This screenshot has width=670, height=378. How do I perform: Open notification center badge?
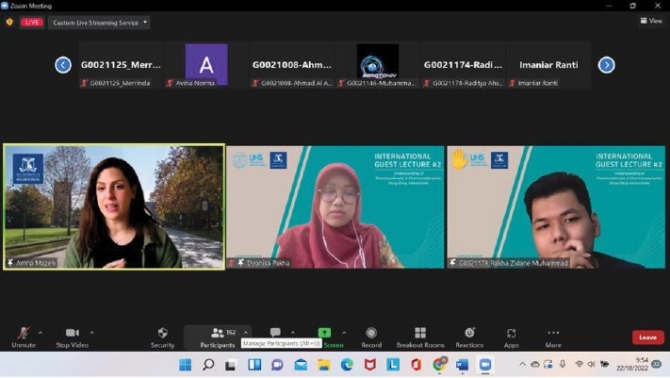tap(657, 364)
